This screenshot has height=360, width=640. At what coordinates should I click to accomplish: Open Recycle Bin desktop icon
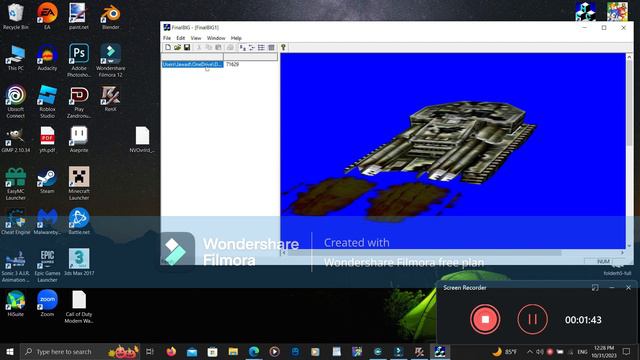tap(16, 17)
